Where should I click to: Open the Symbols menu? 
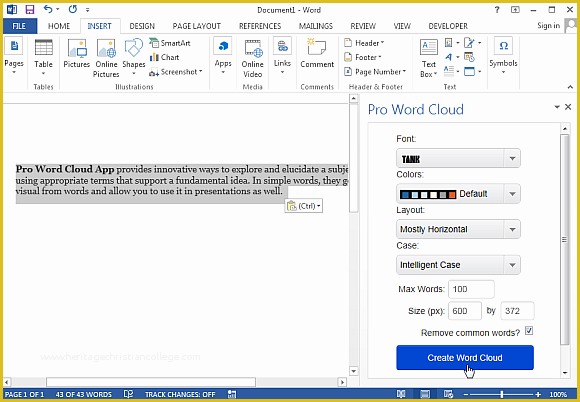tap(503, 55)
